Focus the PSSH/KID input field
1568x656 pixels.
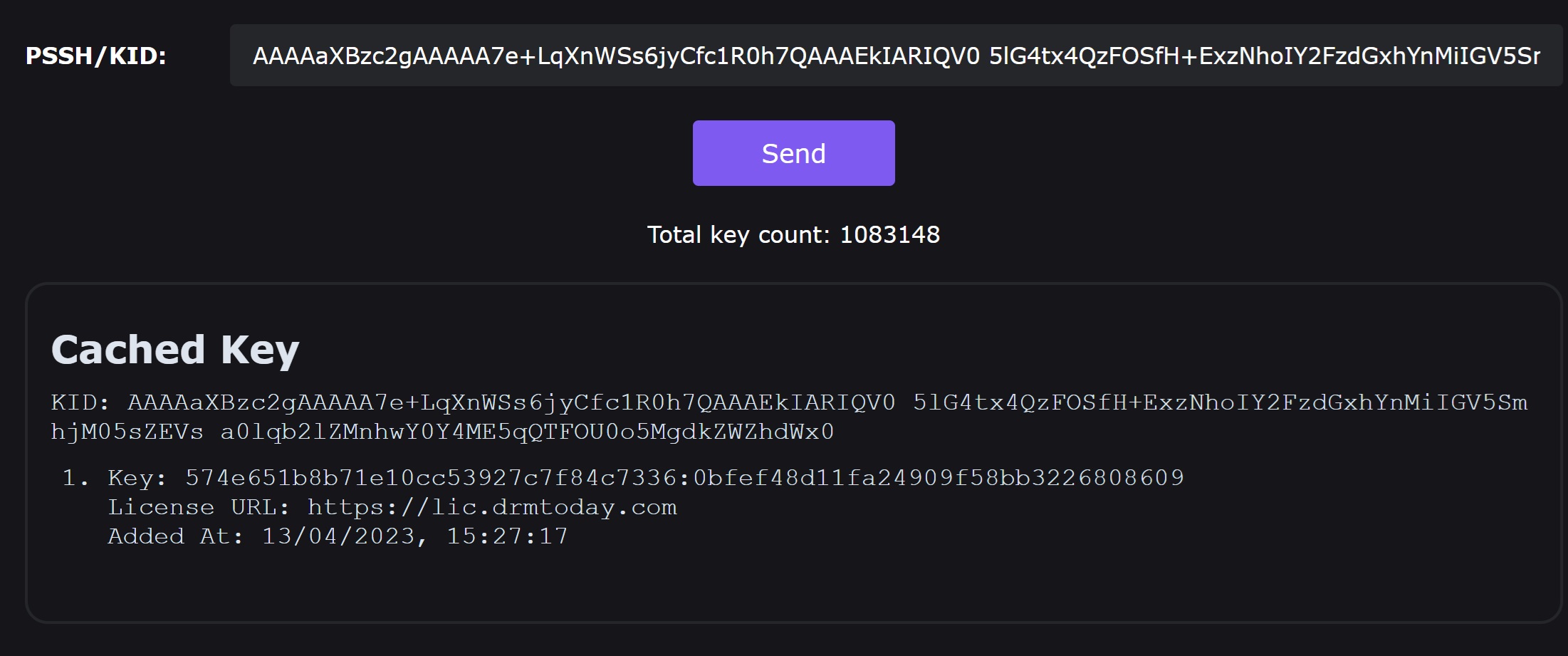tap(896, 56)
